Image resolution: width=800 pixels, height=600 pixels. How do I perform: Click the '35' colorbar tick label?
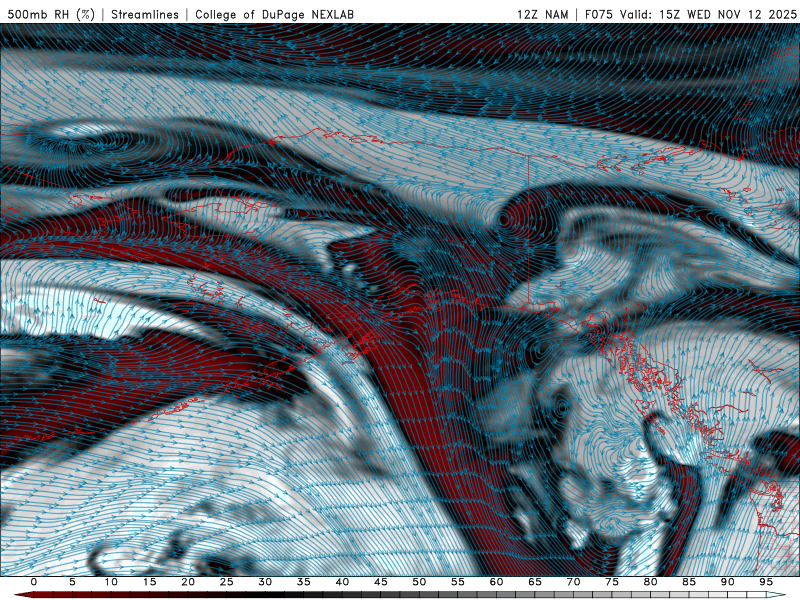click(x=304, y=582)
